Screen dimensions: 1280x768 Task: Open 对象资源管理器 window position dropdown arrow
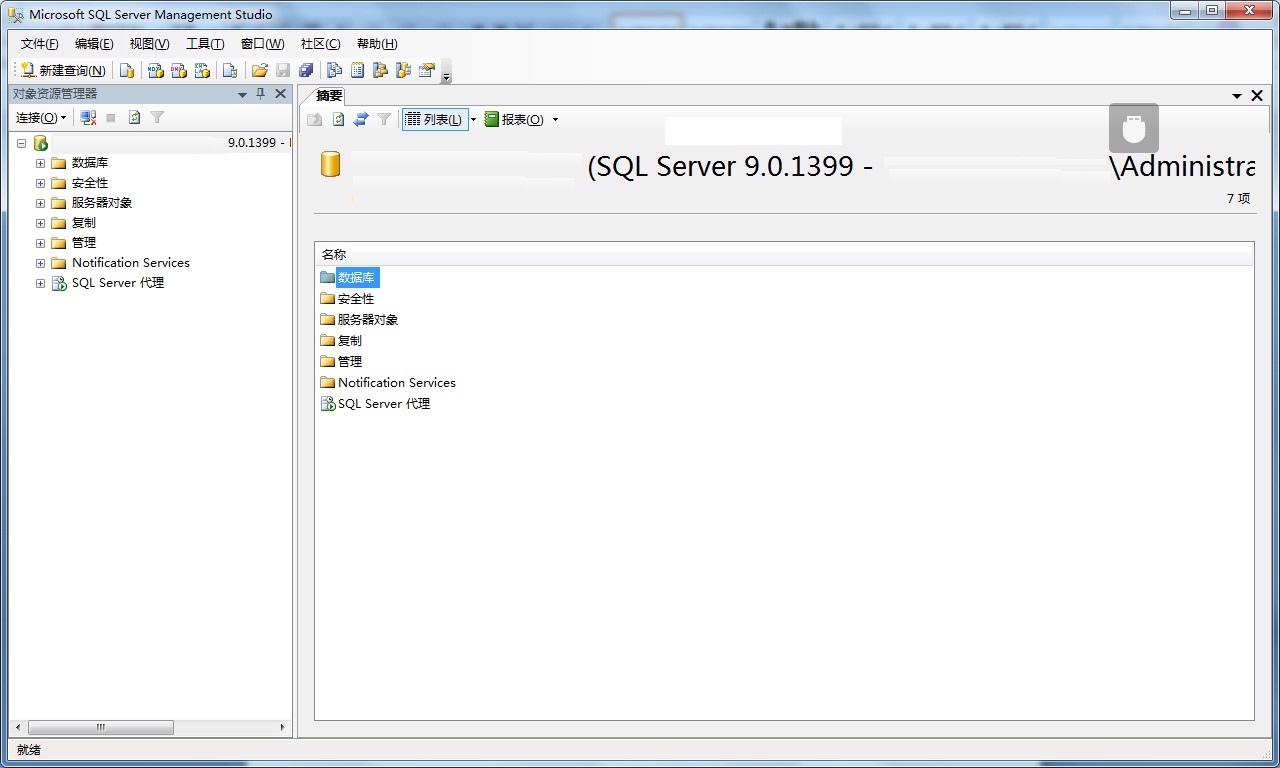(x=242, y=95)
